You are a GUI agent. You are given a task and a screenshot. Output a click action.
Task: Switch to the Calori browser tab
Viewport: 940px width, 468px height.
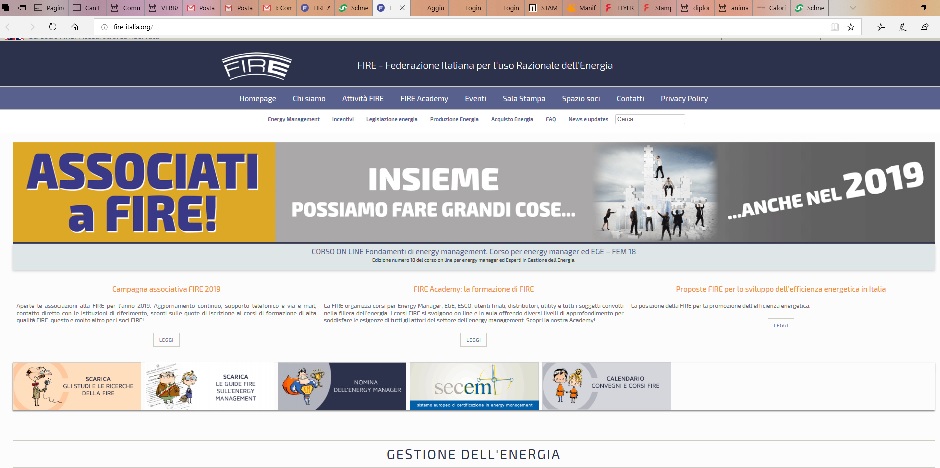coord(770,8)
